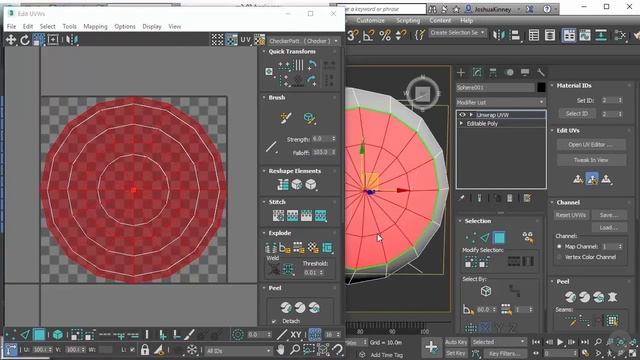Open the Modifier List dropdown
Viewport: 640px width, 360px height.
point(500,102)
